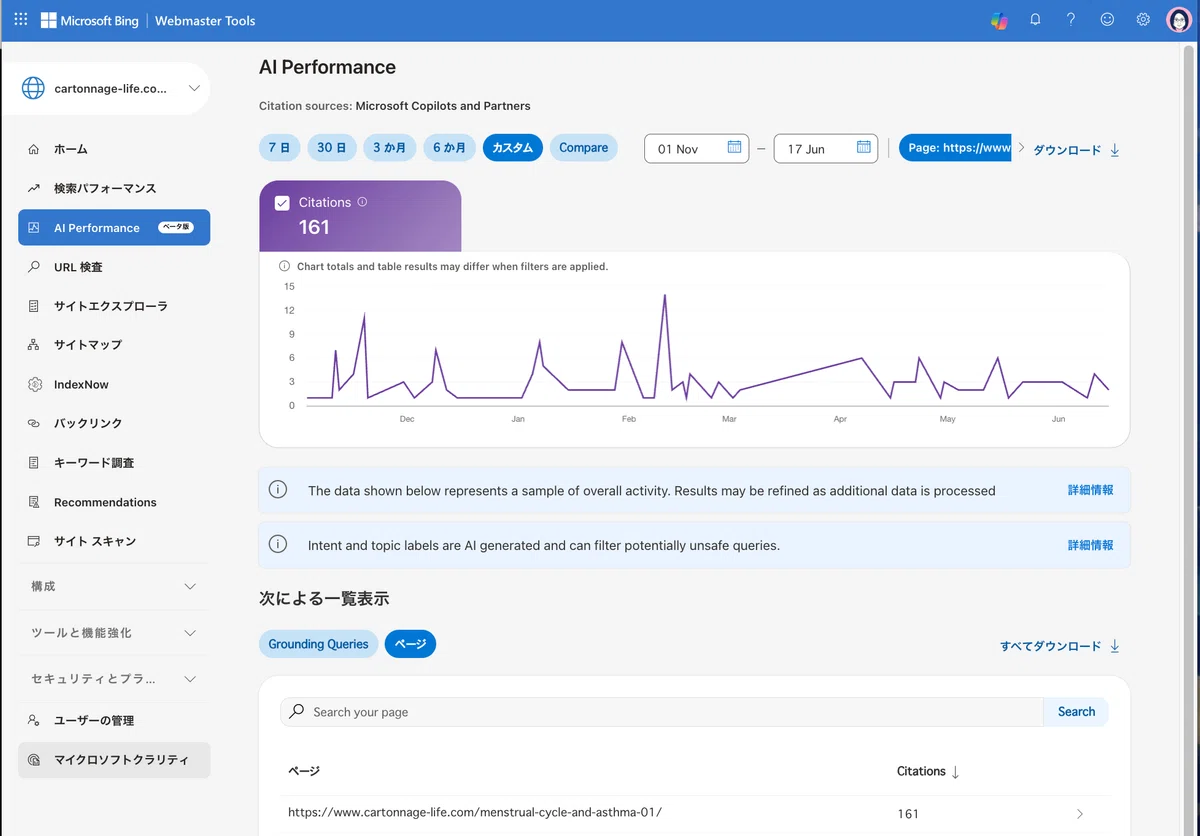This screenshot has width=1200, height=836.
Task: Select the 7 日 range button
Action: click(280, 148)
